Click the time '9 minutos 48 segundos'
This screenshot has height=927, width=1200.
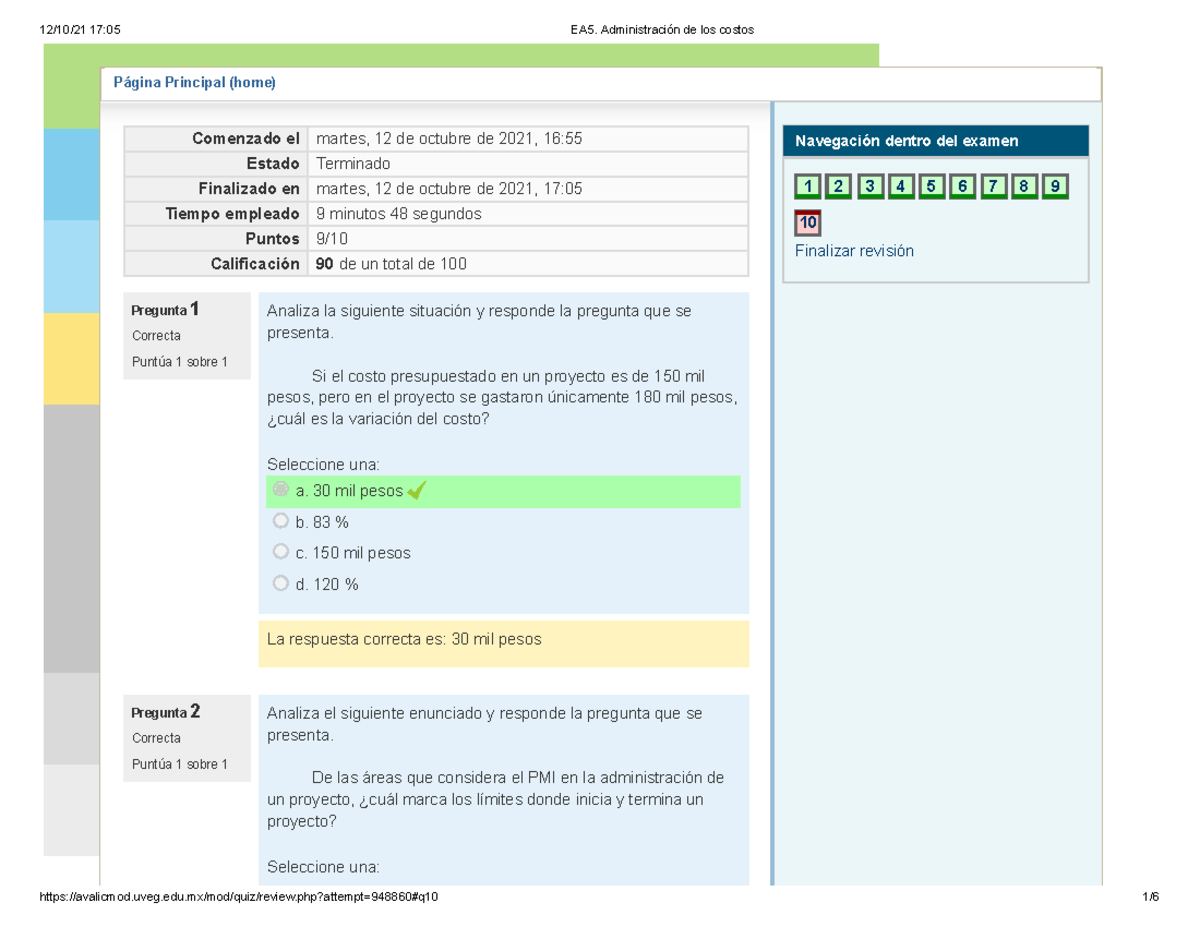pyautogui.click(x=398, y=214)
